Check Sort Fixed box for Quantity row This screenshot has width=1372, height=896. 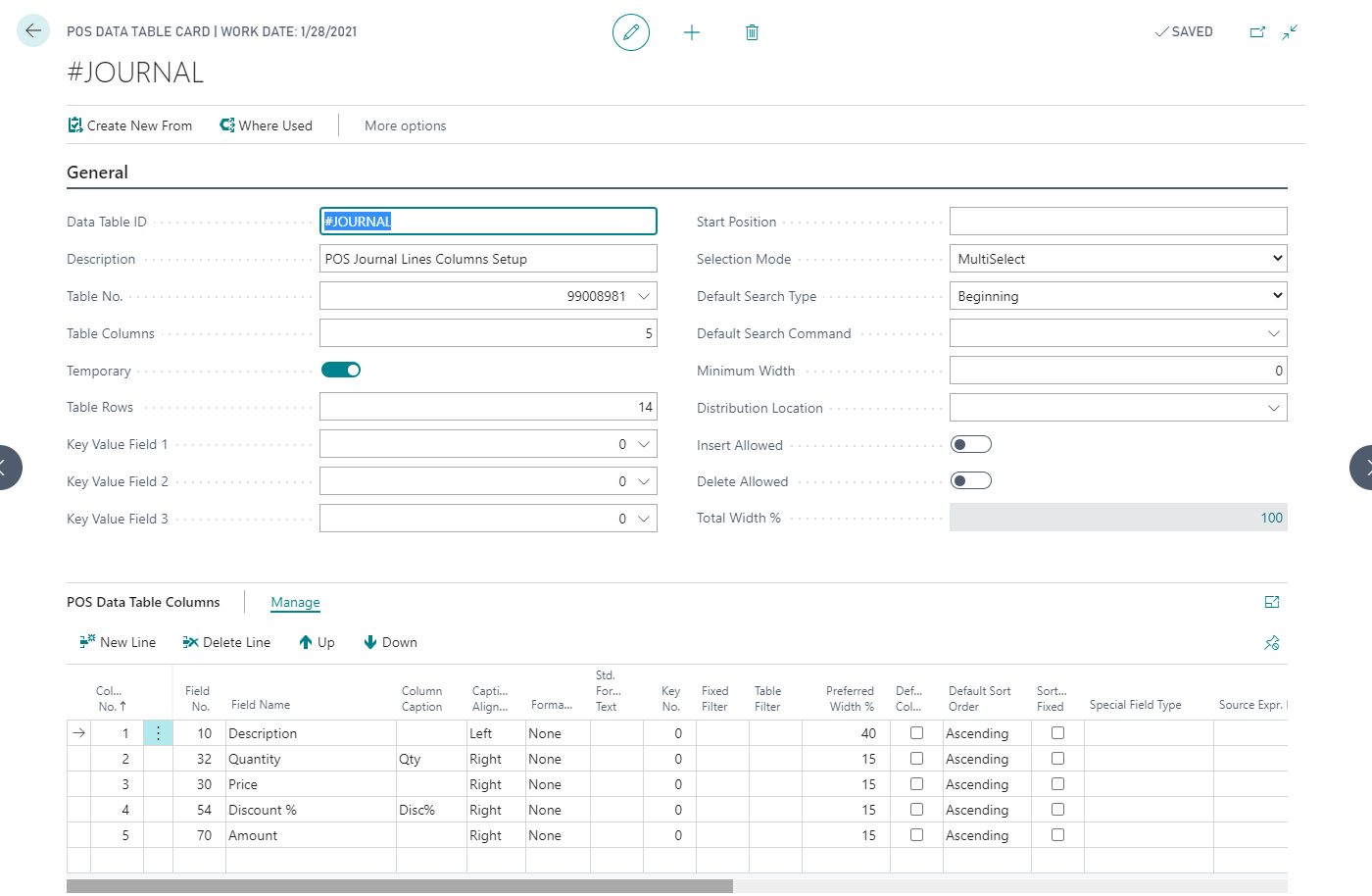(1057, 759)
